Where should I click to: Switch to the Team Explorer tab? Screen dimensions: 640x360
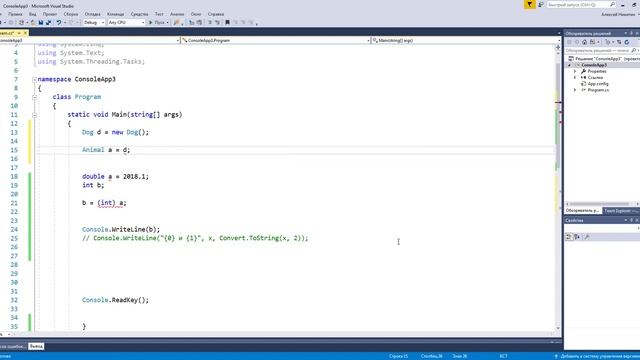click(620, 211)
